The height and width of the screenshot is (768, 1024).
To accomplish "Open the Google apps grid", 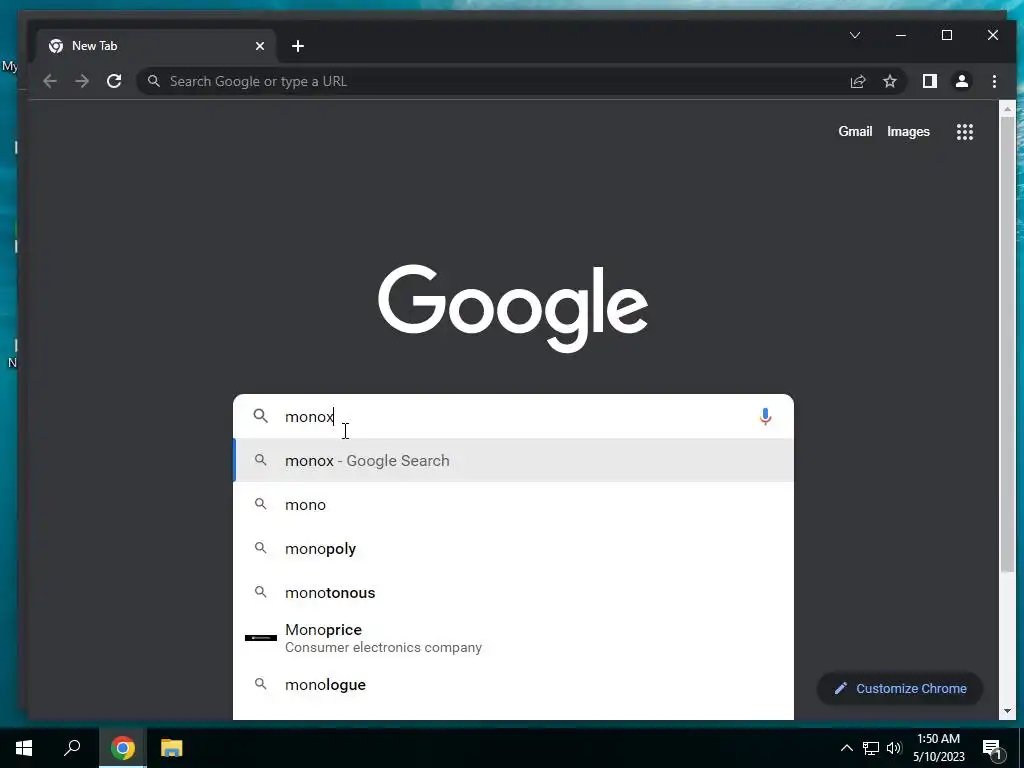I will point(965,132).
